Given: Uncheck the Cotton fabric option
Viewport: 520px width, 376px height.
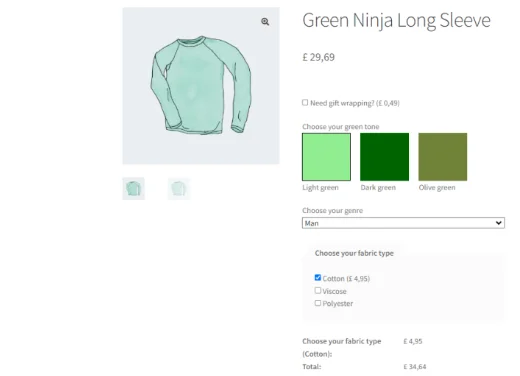Looking at the screenshot, I should tap(318, 278).
